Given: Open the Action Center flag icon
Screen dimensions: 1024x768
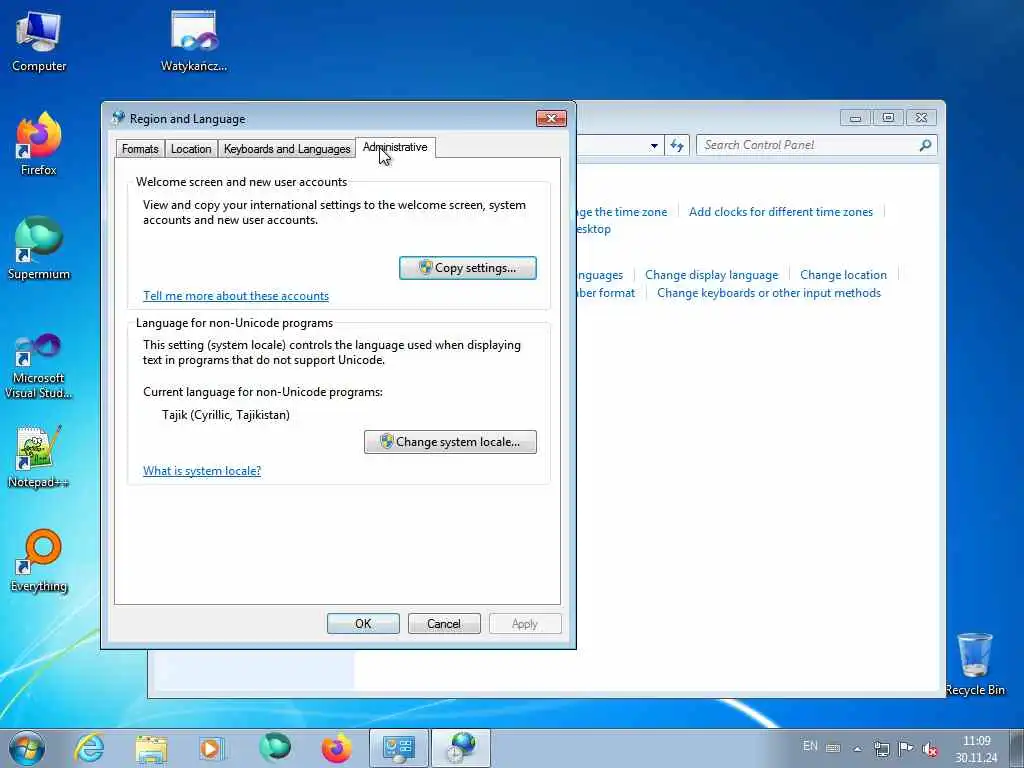Looking at the screenshot, I should coord(905,749).
